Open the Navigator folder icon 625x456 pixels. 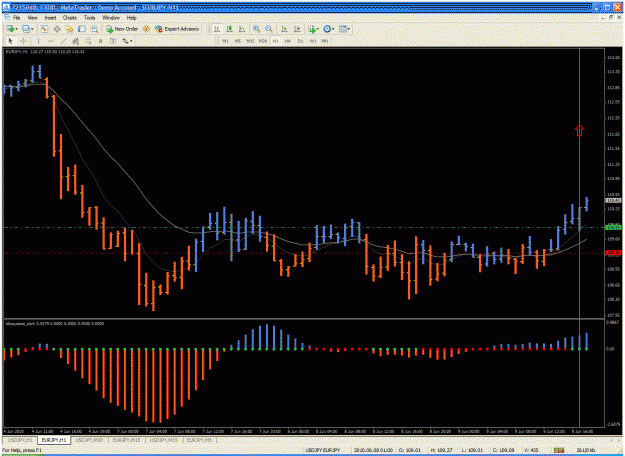(x=69, y=29)
